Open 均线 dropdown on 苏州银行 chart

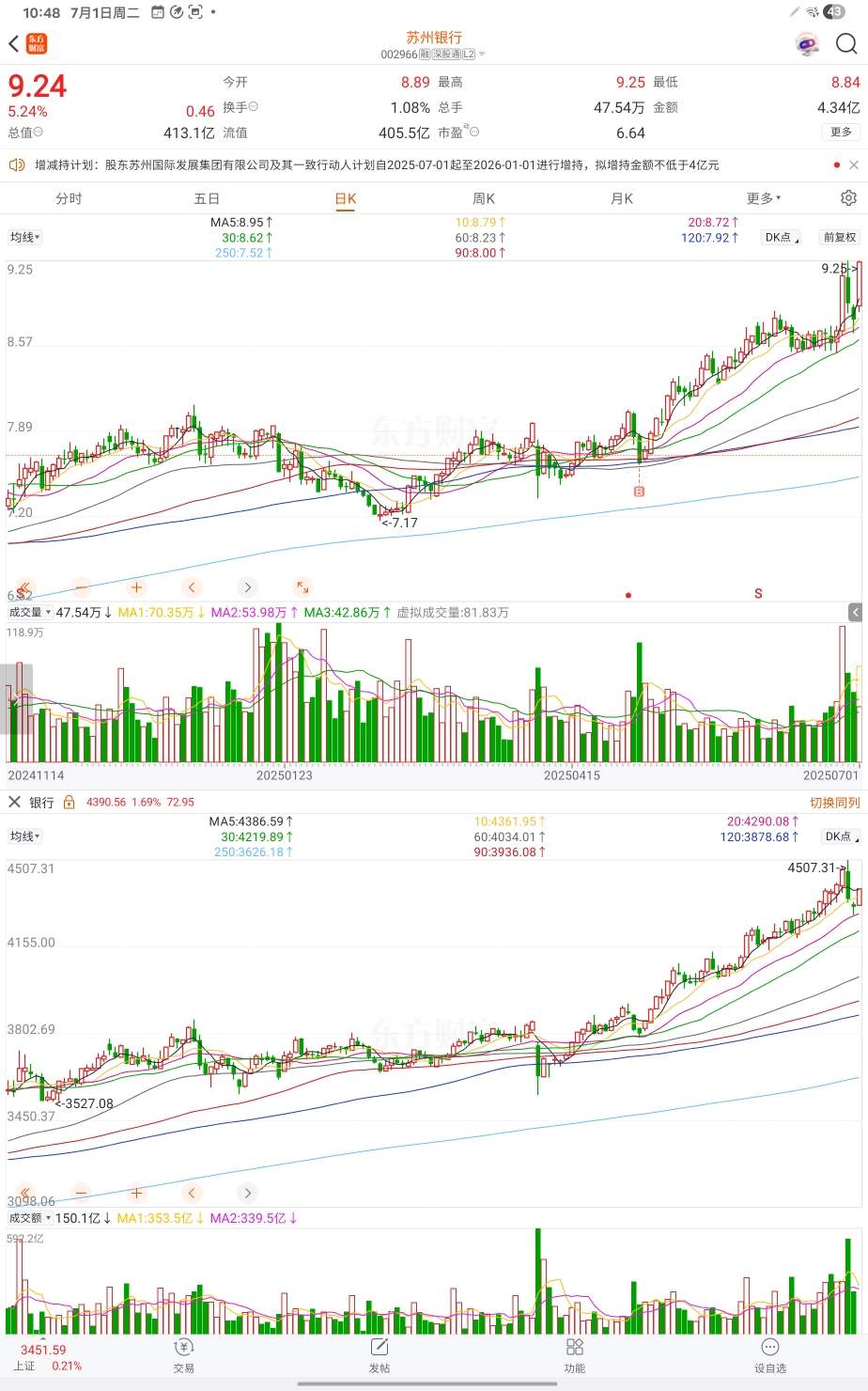[x=25, y=238]
